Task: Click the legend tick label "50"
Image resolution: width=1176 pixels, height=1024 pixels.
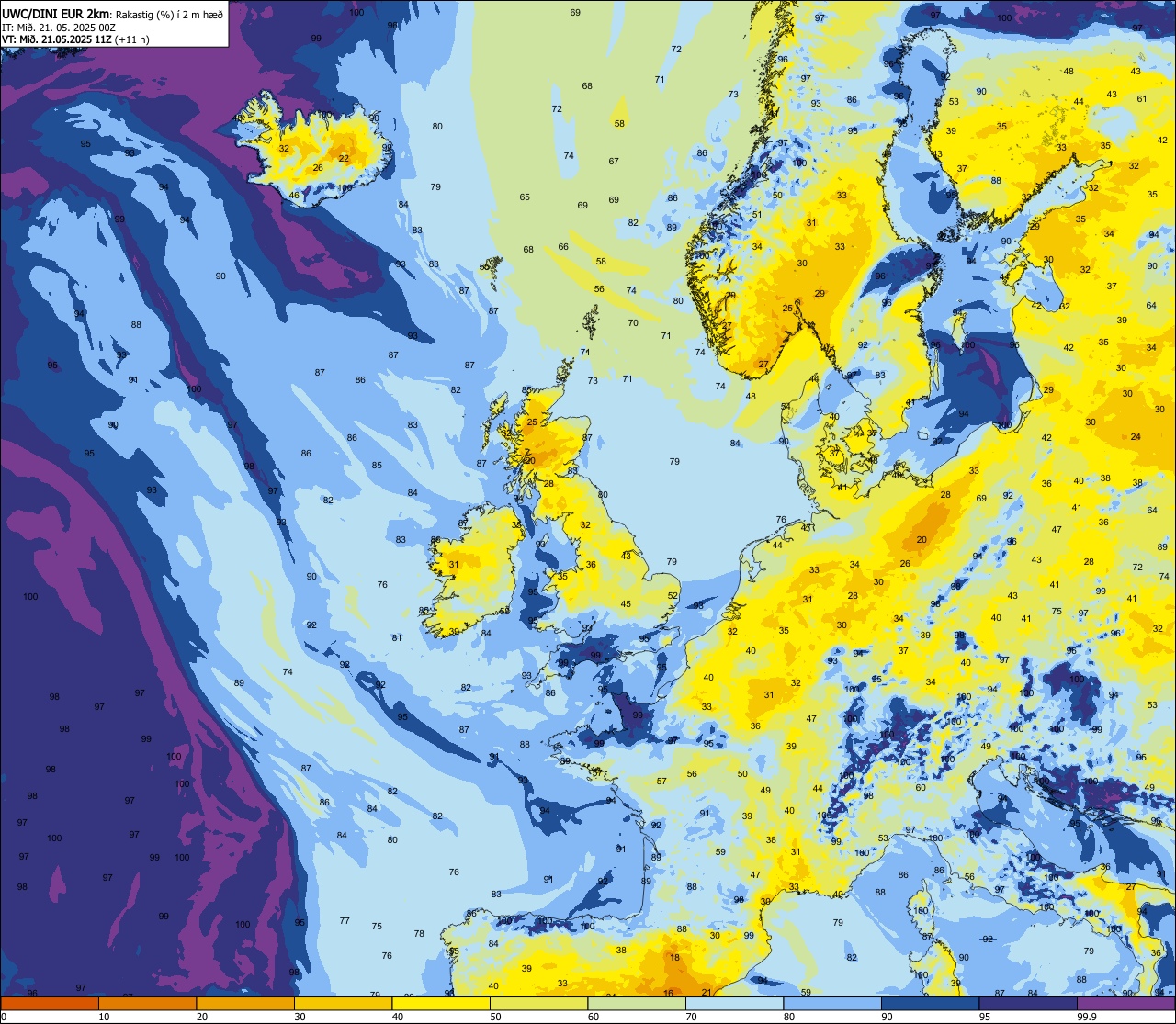Action: click(x=496, y=1017)
